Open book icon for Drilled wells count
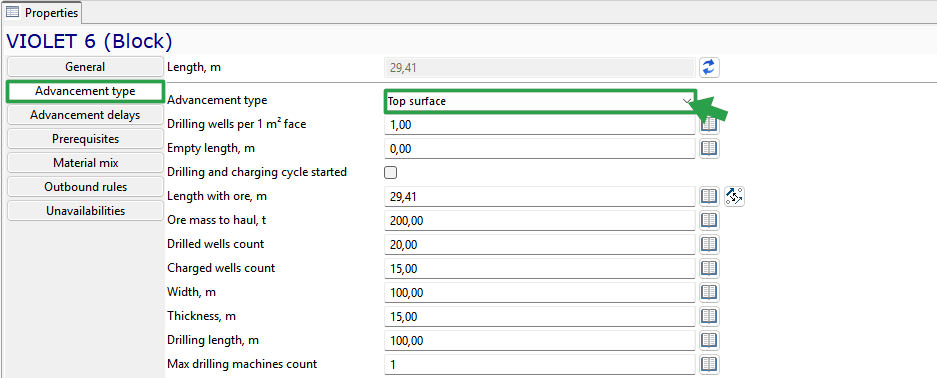This screenshot has width=937, height=378. click(x=709, y=244)
